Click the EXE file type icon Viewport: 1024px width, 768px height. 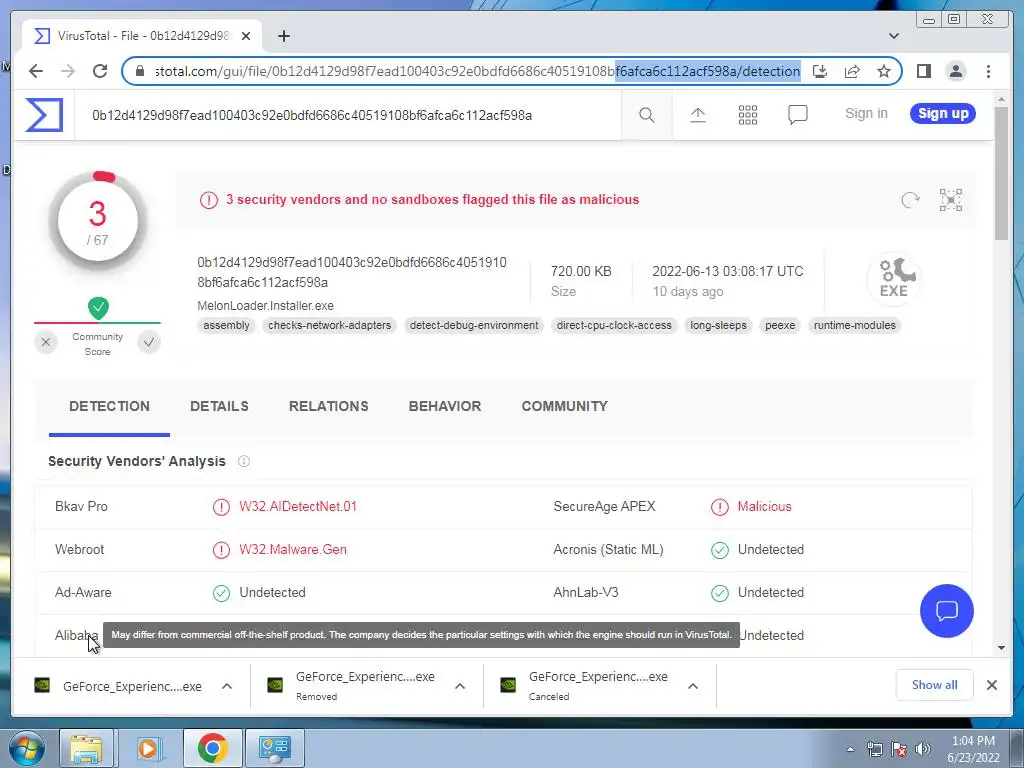pos(894,279)
